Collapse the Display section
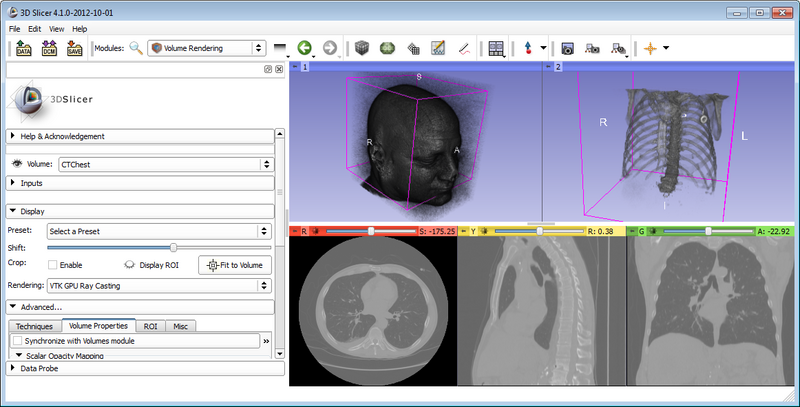This screenshot has height=407, width=800. coord(140,211)
